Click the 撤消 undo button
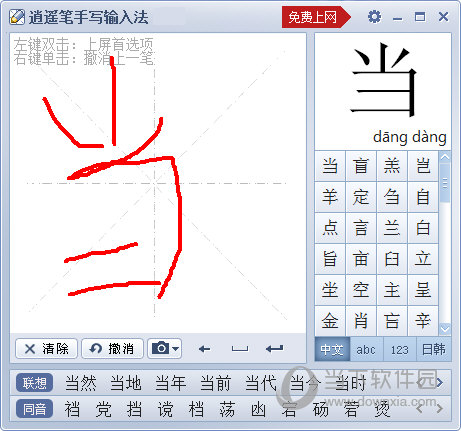Image resolution: width=461 pixels, height=431 pixels. [x=112, y=349]
